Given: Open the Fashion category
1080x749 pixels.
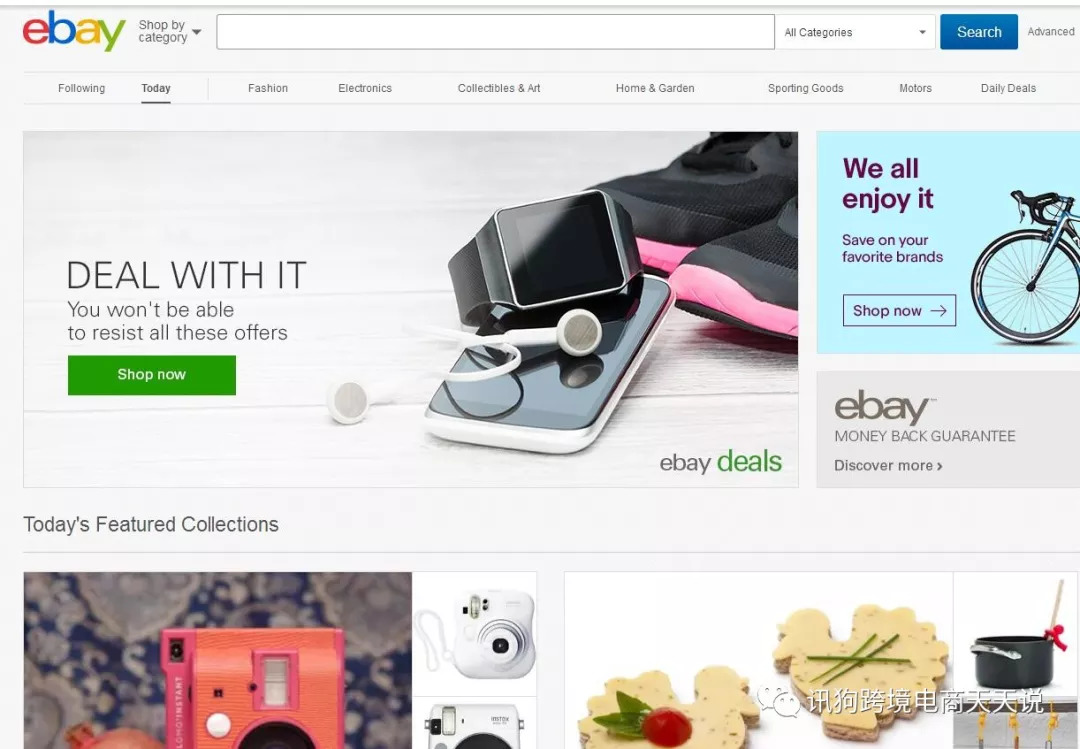Looking at the screenshot, I should (x=268, y=88).
